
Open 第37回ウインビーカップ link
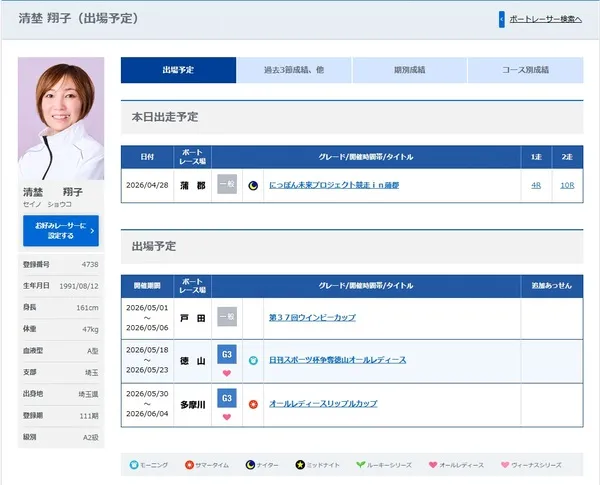[312, 317]
